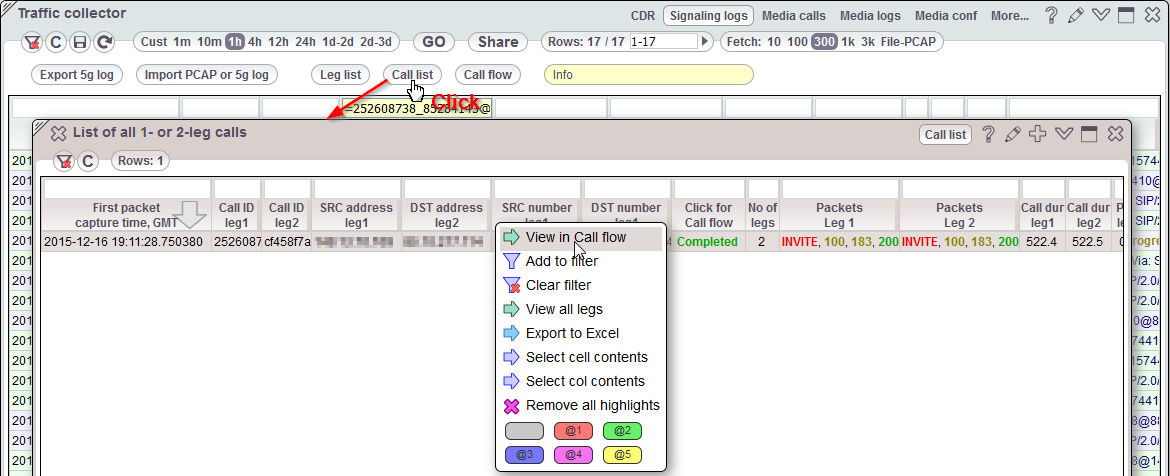Screen dimensions: 1170x476
Task: Click the save disk icon
Action: point(80,42)
